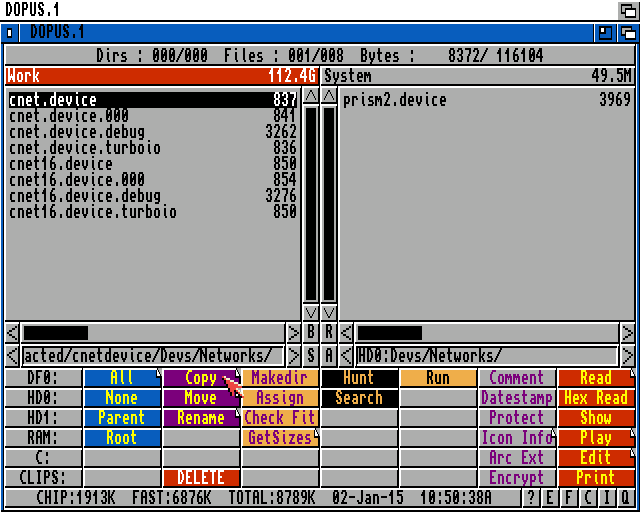Click the Check Fit button
The height and width of the screenshot is (512, 640).
point(280,418)
